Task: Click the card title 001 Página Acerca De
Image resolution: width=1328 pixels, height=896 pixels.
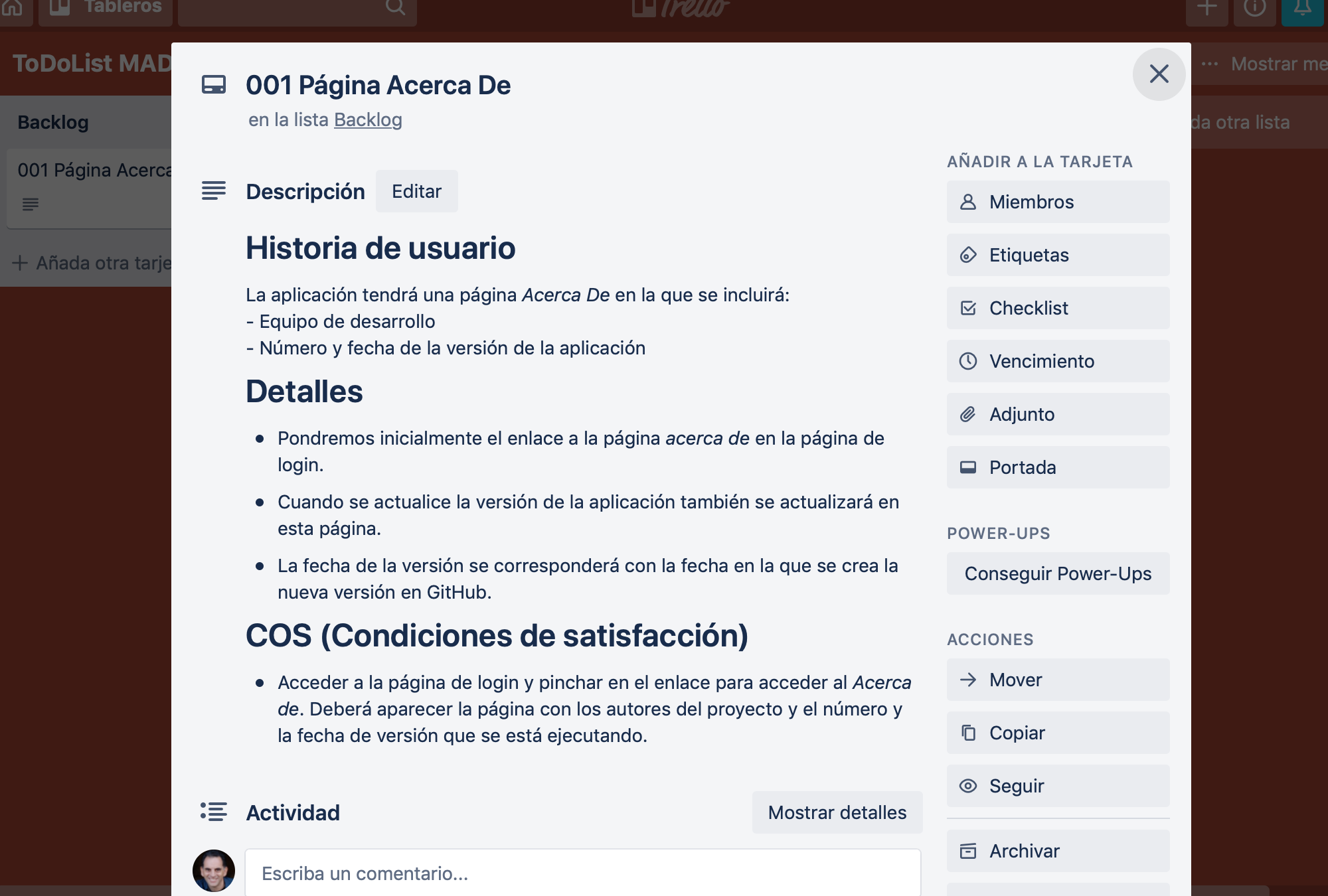Action: 378,85
